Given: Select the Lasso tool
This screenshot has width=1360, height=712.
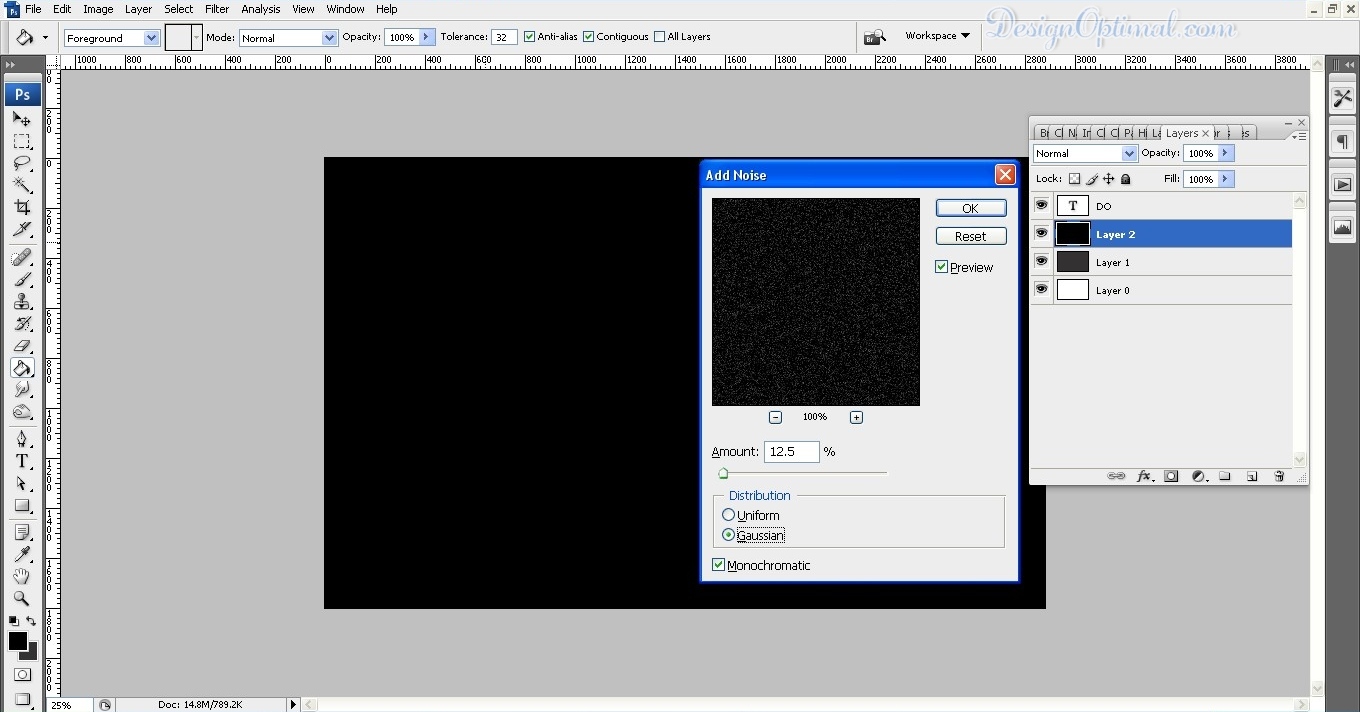Looking at the screenshot, I should click(22, 164).
